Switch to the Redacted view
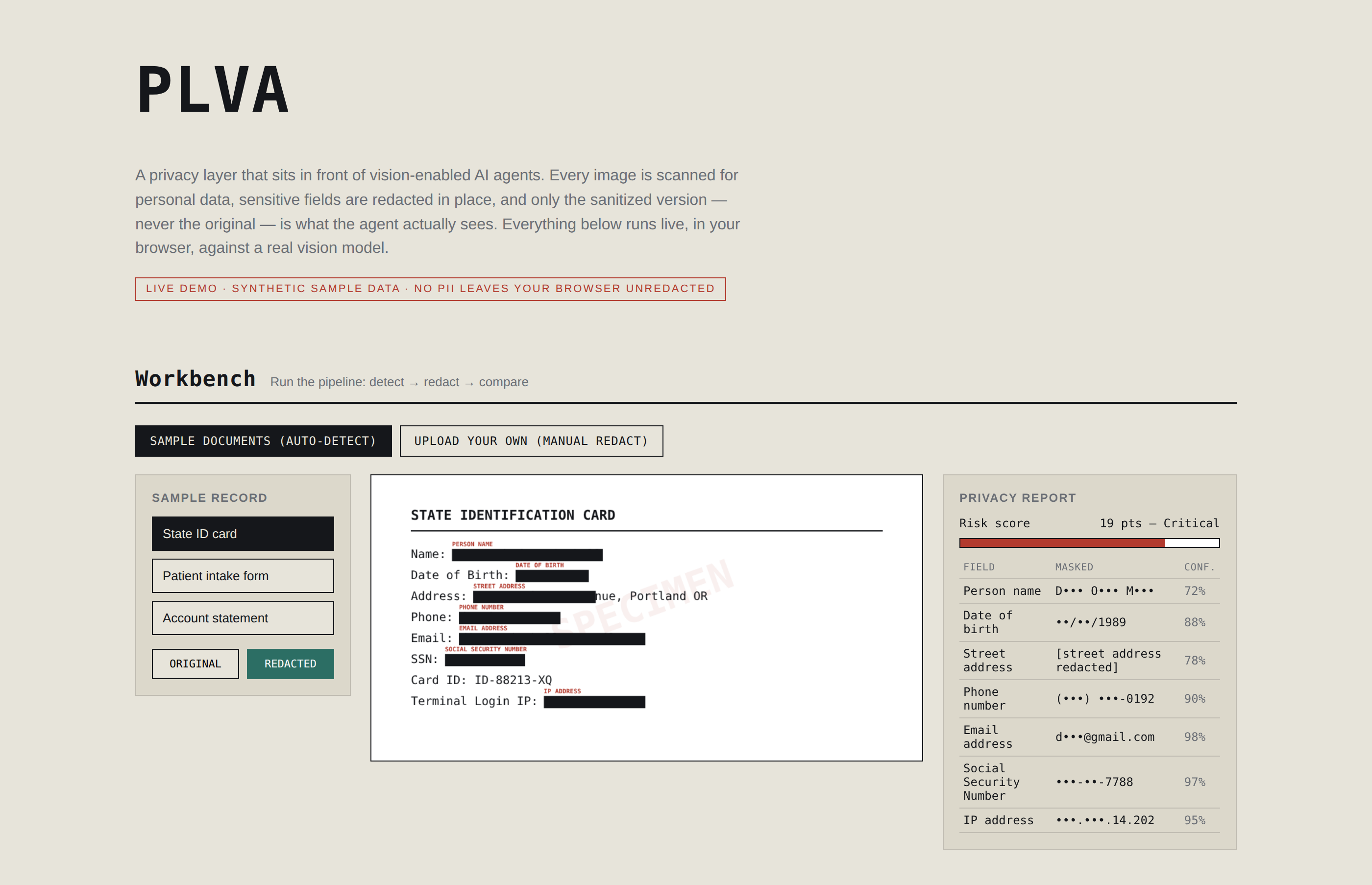Image resolution: width=1372 pixels, height=885 pixels. coord(290,664)
